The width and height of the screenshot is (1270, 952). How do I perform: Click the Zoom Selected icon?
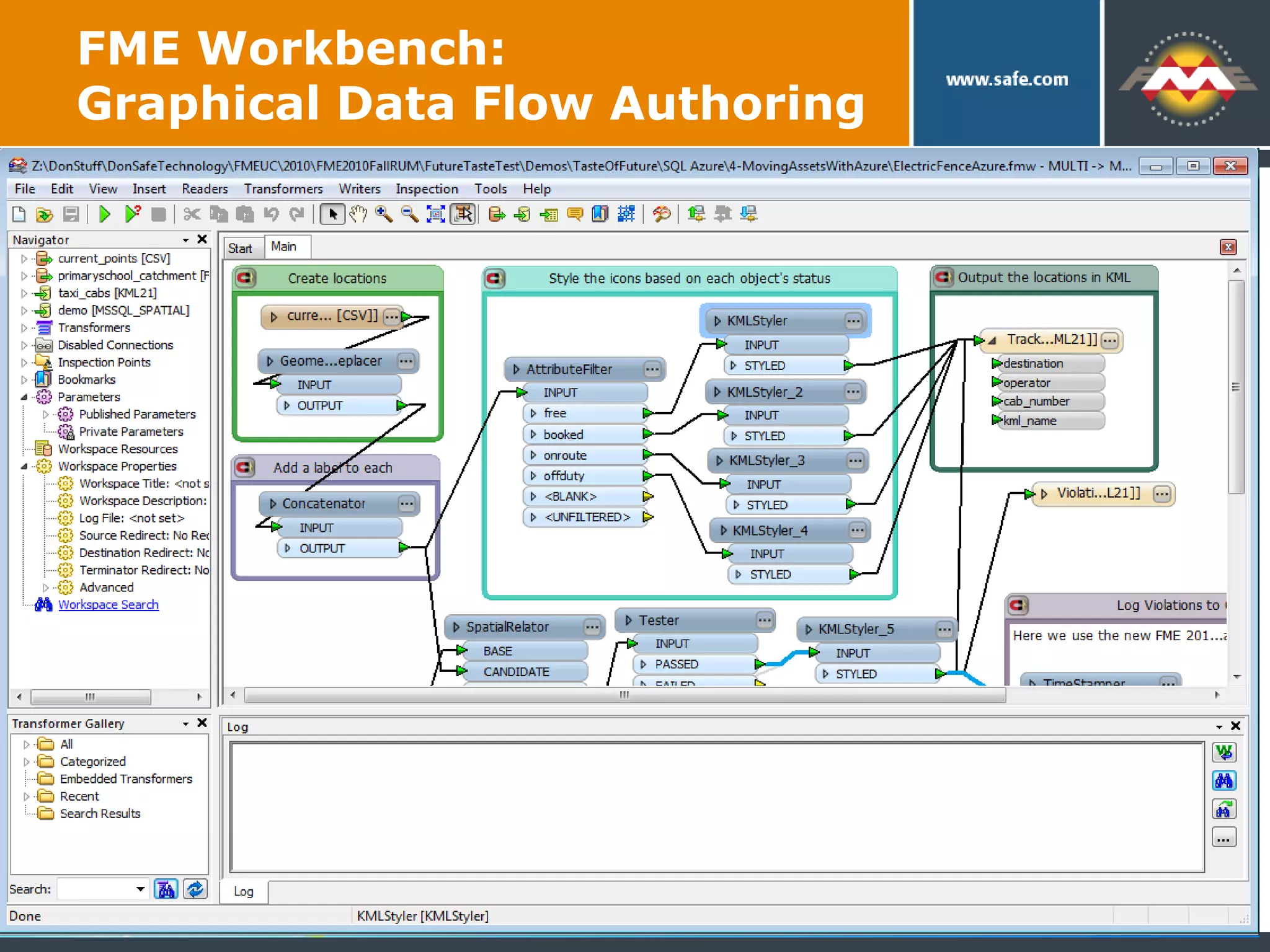(463, 214)
